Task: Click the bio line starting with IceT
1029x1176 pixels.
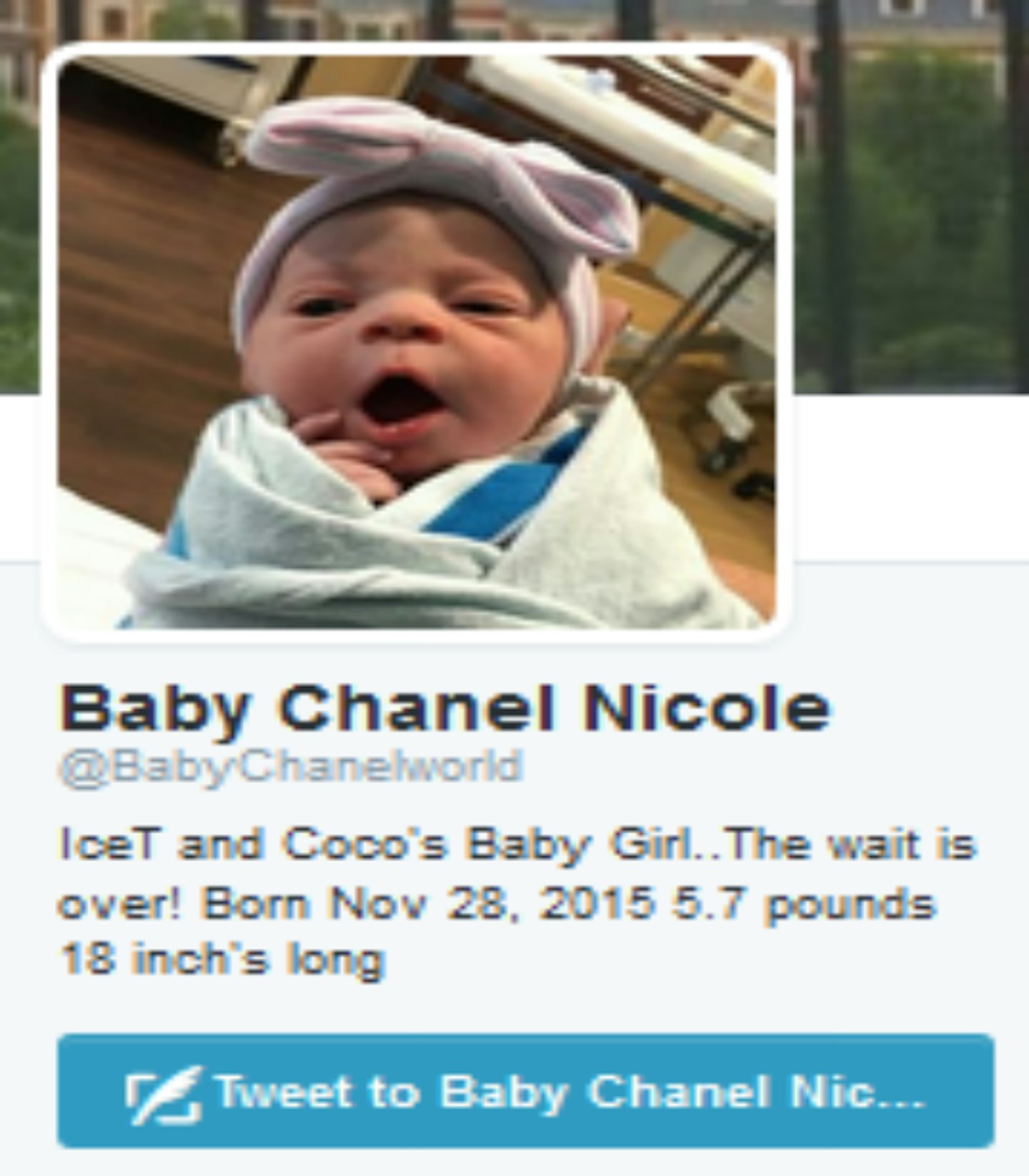Action: click(517, 846)
